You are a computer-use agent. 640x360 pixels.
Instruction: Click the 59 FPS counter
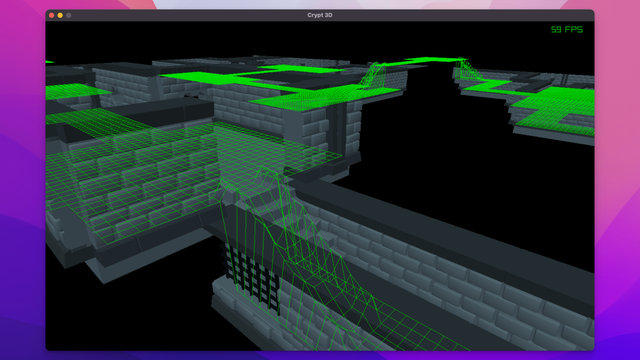click(x=567, y=29)
